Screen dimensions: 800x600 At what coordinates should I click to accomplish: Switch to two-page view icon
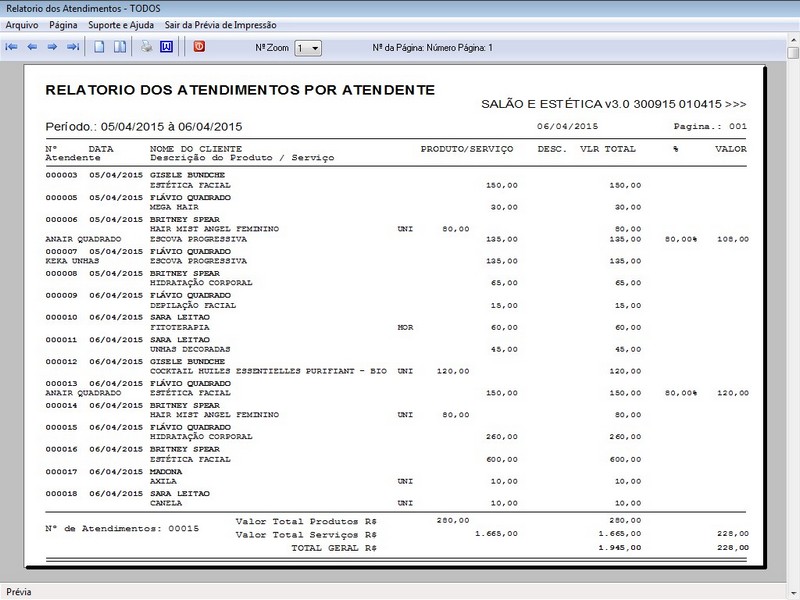coord(119,47)
